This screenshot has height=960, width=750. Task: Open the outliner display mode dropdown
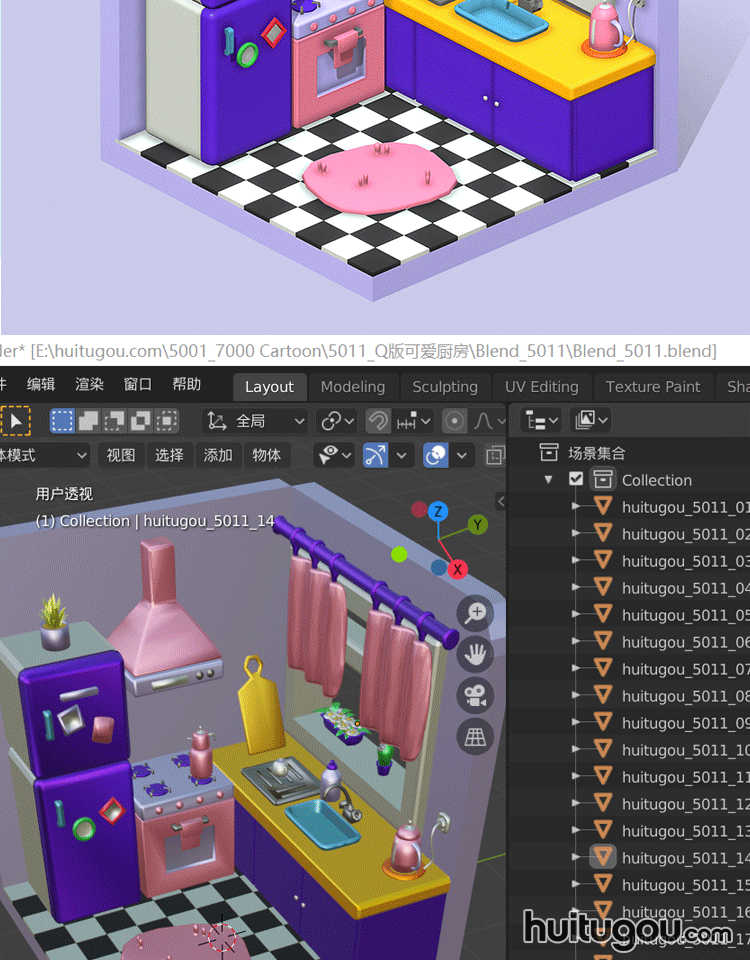click(543, 420)
